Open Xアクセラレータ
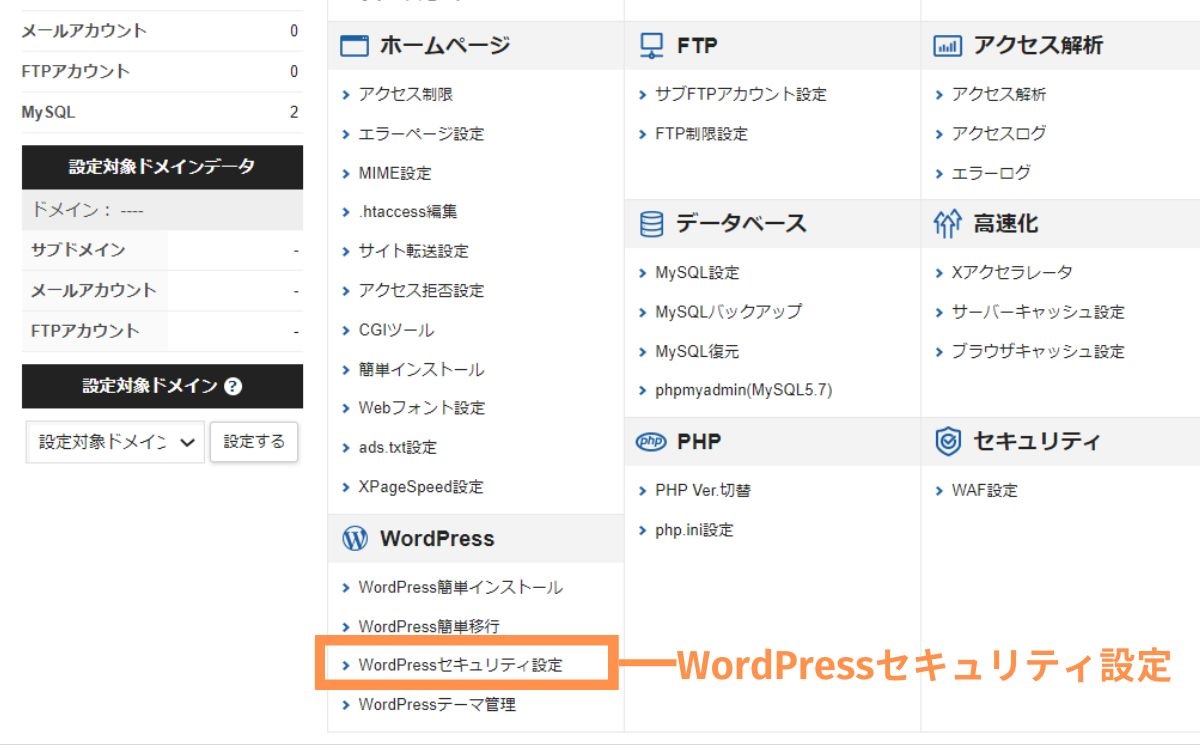Image resolution: width=1200 pixels, height=745 pixels. (x=1012, y=272)
